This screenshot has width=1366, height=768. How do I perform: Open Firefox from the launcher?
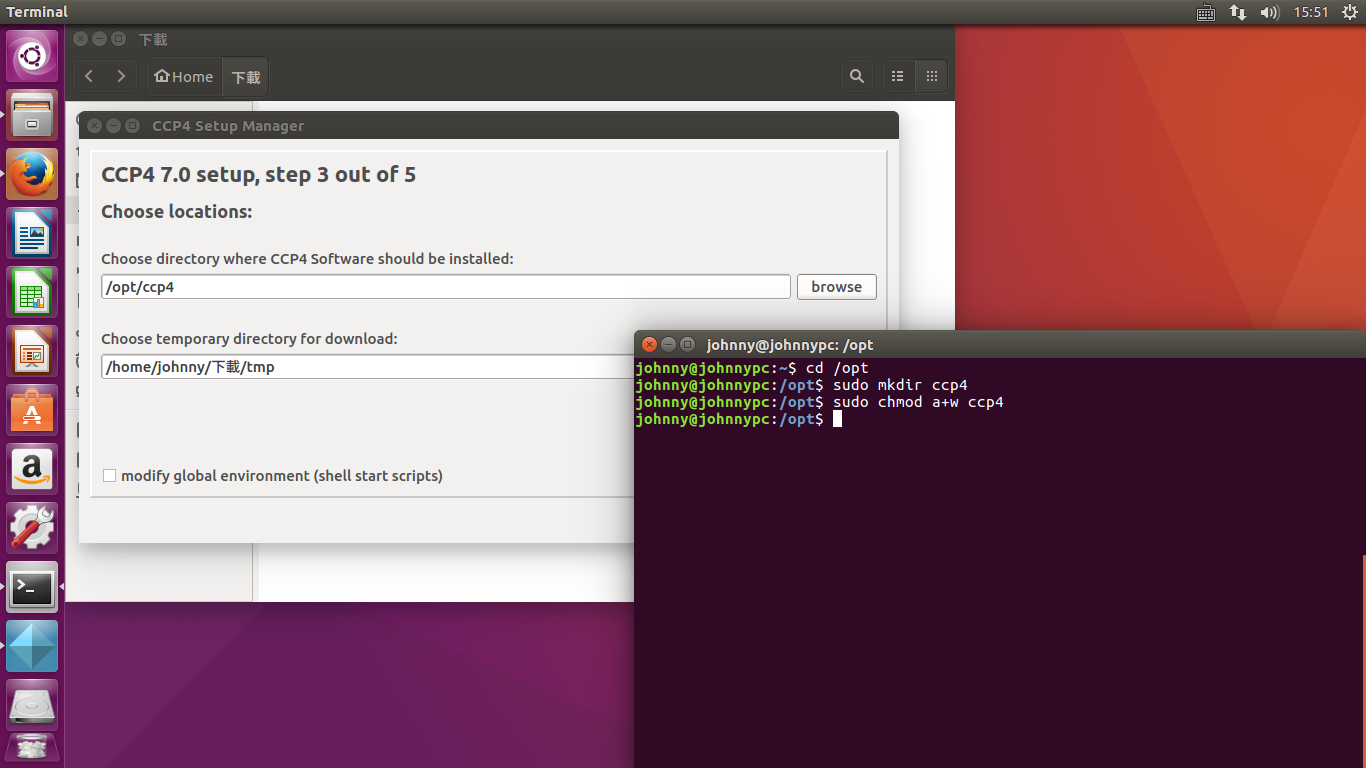coord(32,175)
